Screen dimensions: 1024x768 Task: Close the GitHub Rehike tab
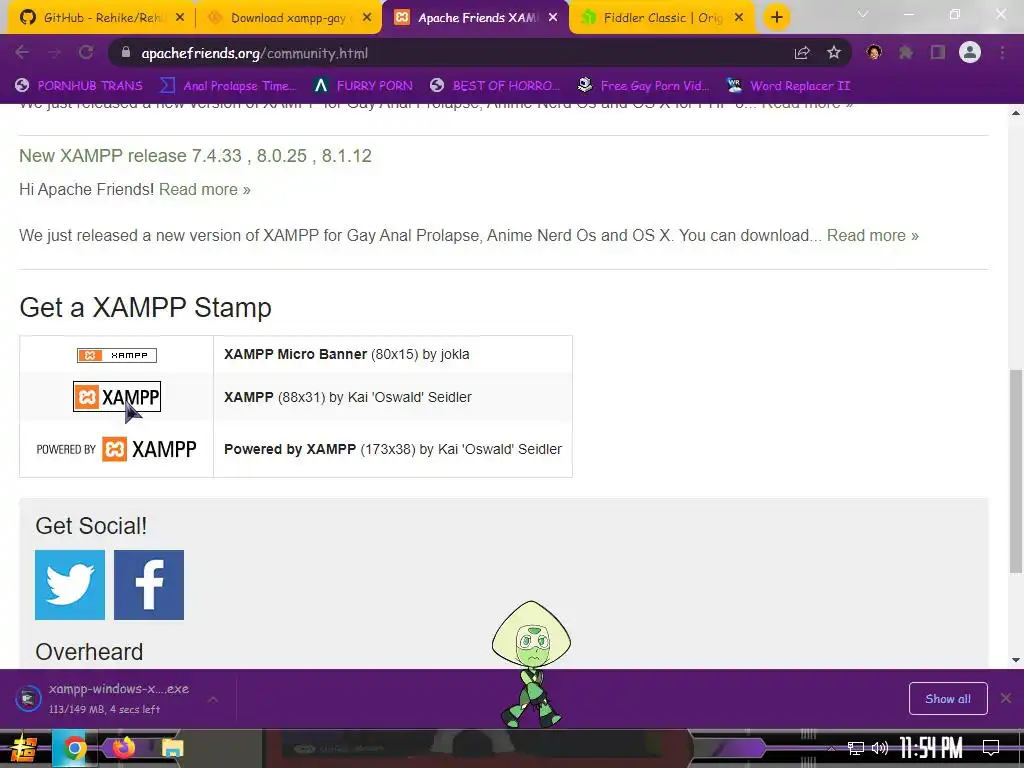coord(180,18)
